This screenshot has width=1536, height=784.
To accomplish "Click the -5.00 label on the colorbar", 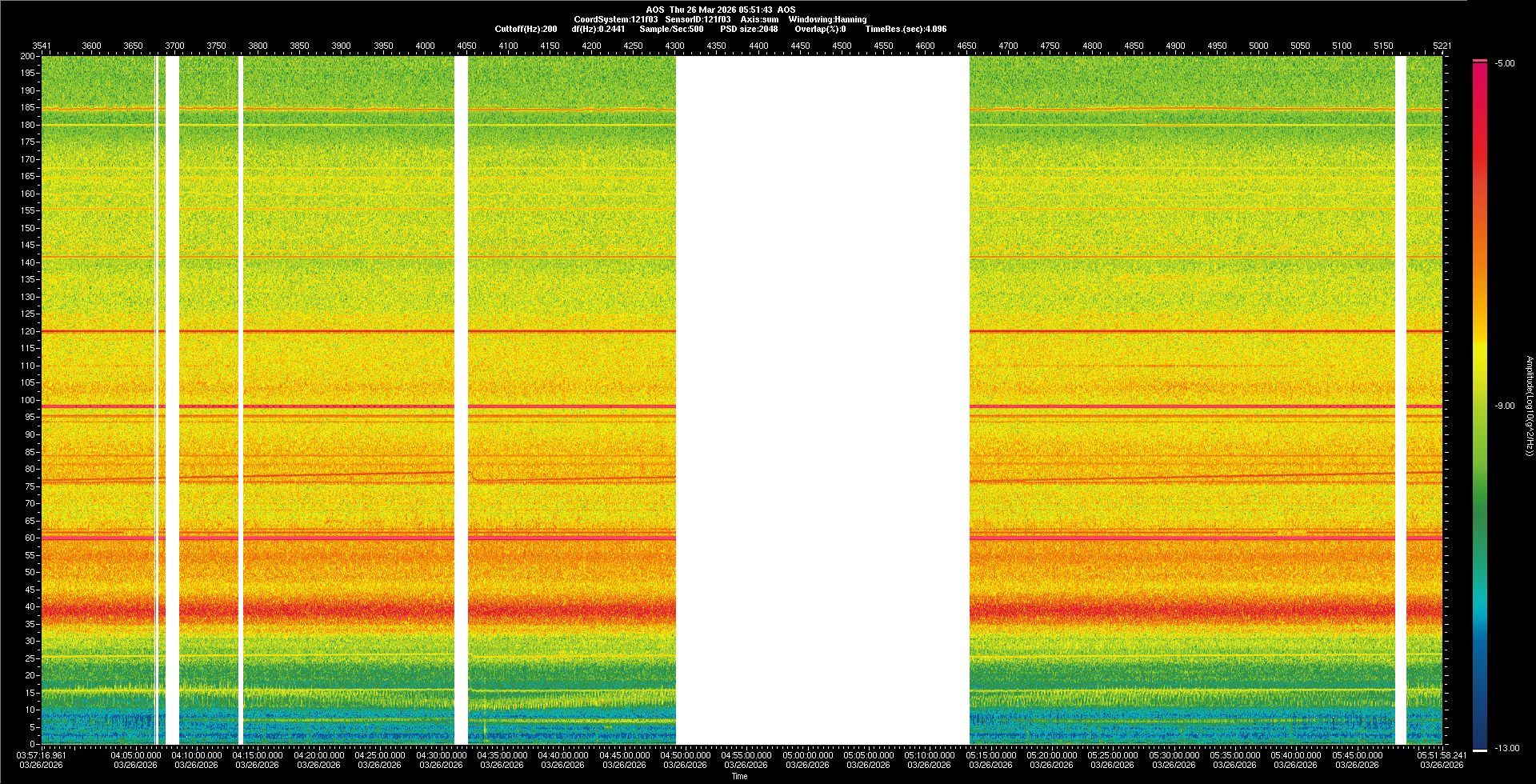I will [x=1505, y=64].
